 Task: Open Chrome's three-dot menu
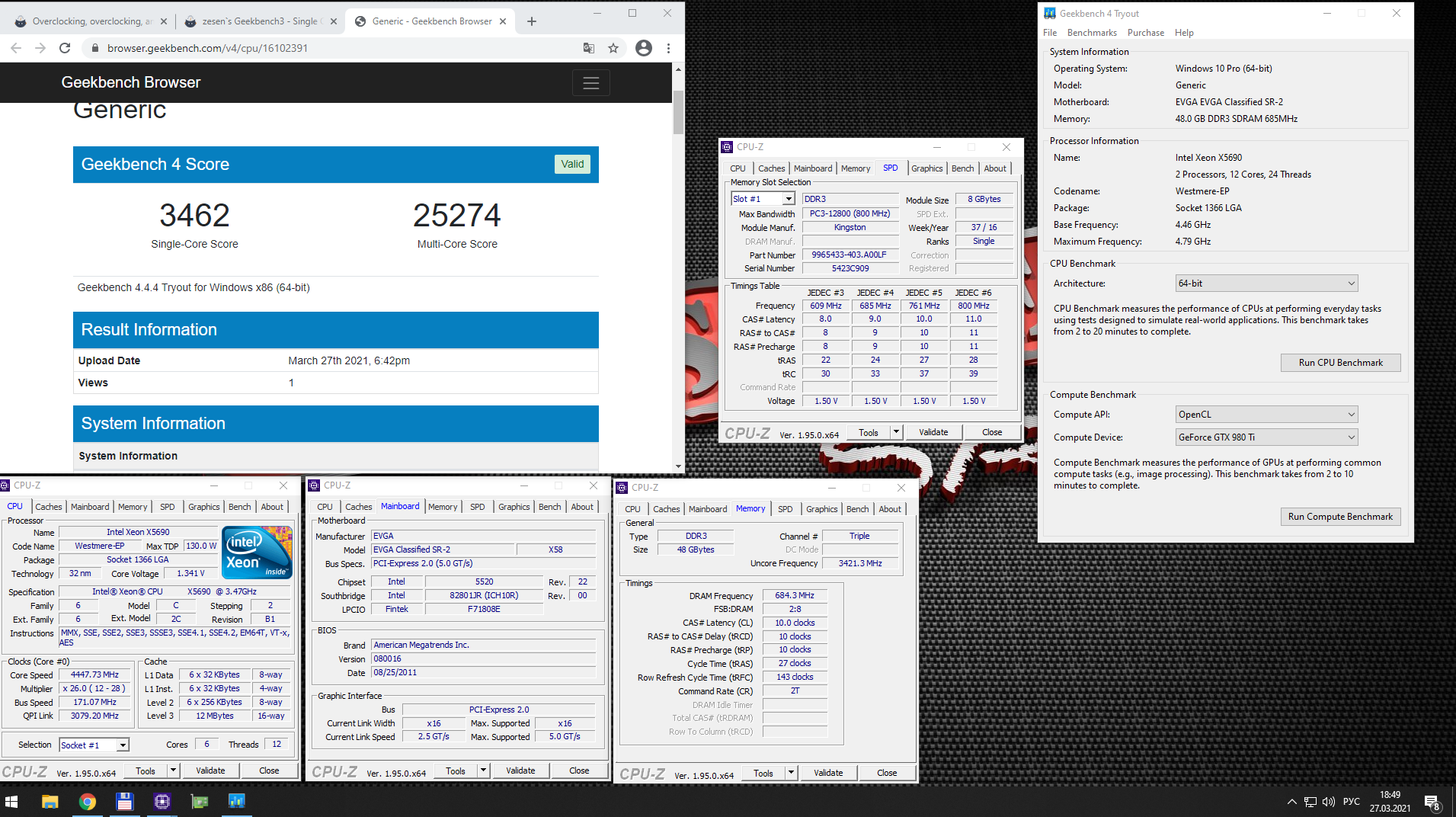668,48
